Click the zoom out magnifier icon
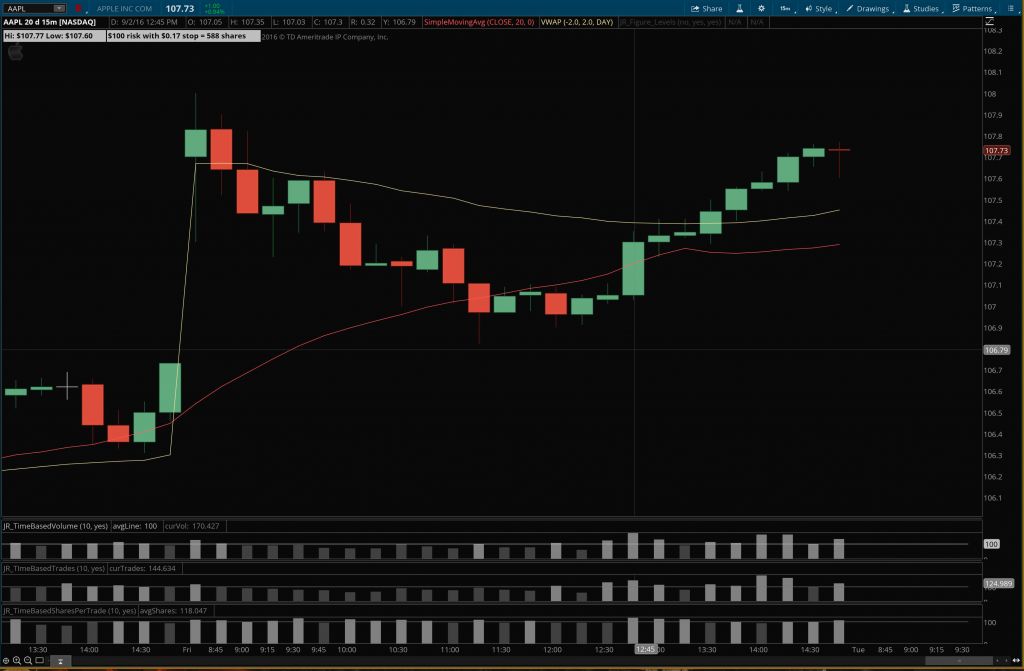 [28, 661]
